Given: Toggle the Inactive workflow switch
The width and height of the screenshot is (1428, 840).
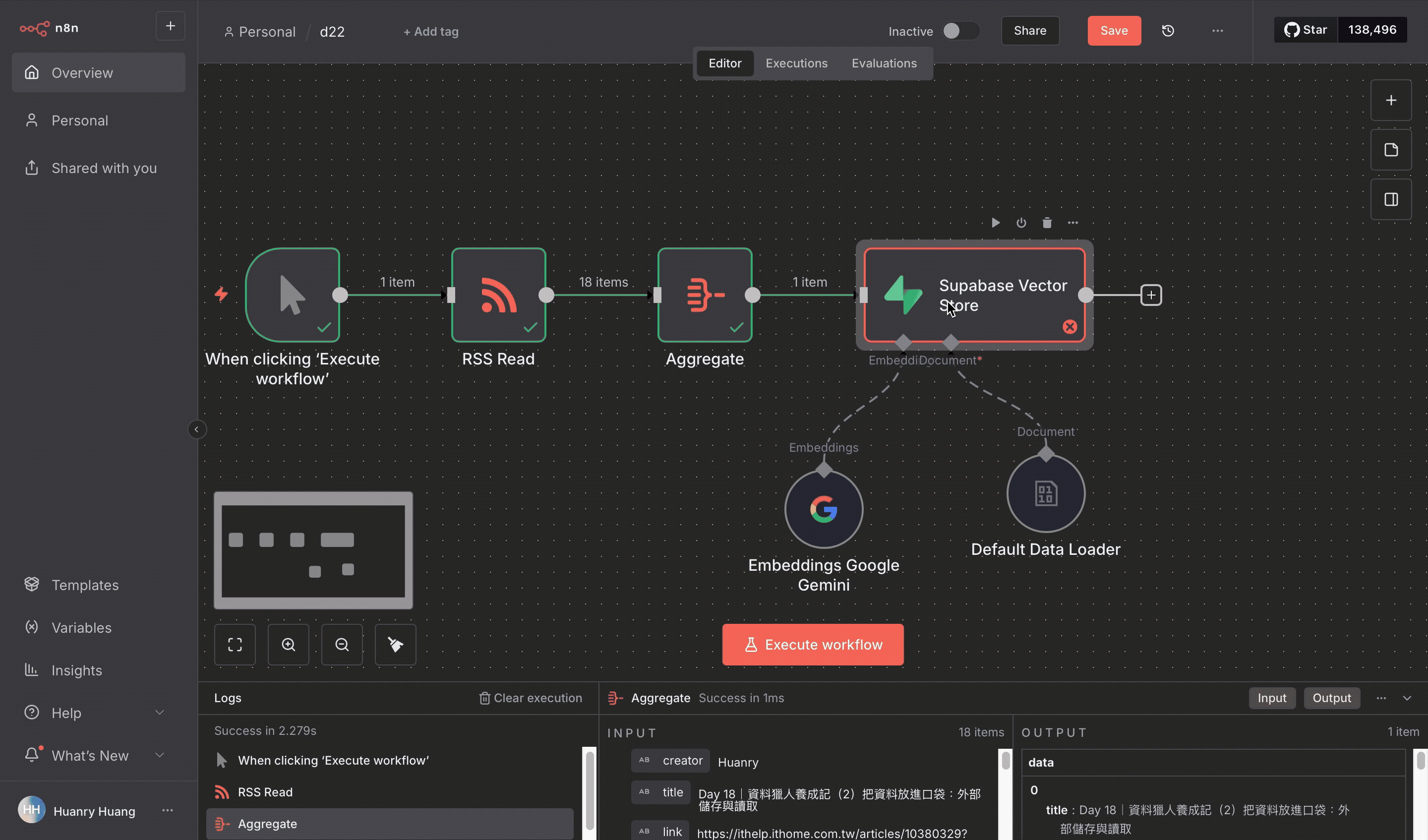Looking at the screenshot, I should 960,31.
